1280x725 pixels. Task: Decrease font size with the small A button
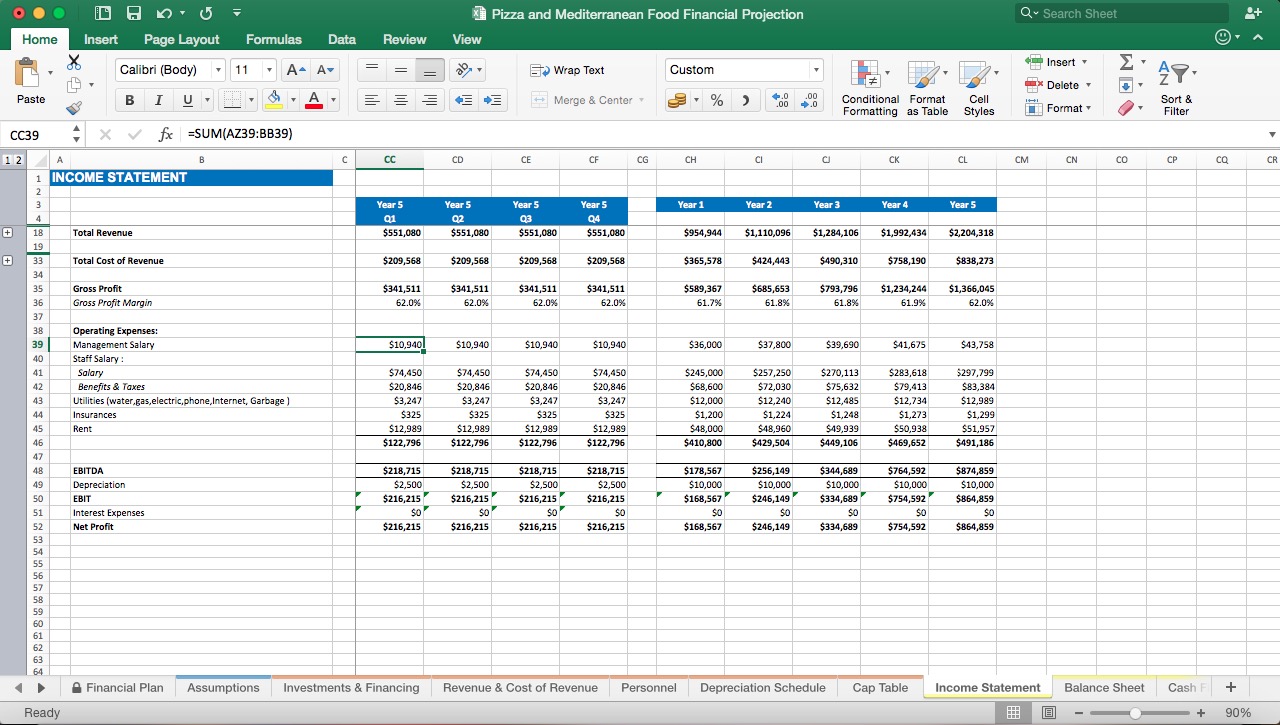(x=326, y=70)
